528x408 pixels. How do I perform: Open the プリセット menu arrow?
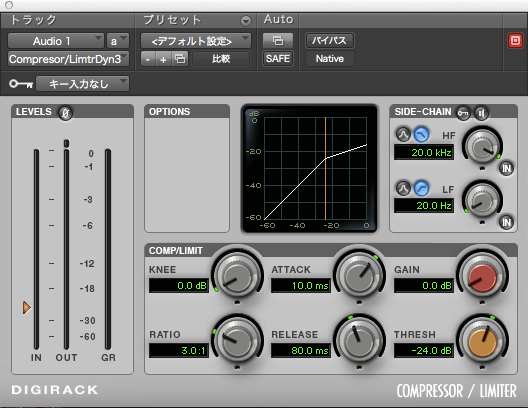(246, 21)
